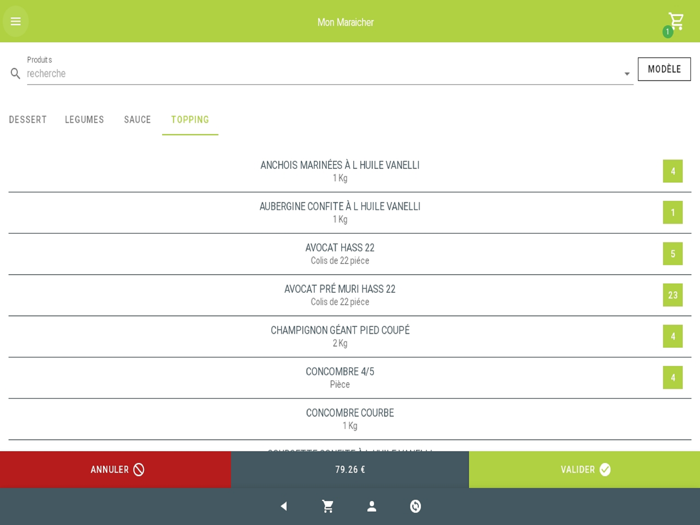The image size is (700, 525).
Task: Open the shopping cart in header
Action: pyautogui.click(x=675, y=21)
